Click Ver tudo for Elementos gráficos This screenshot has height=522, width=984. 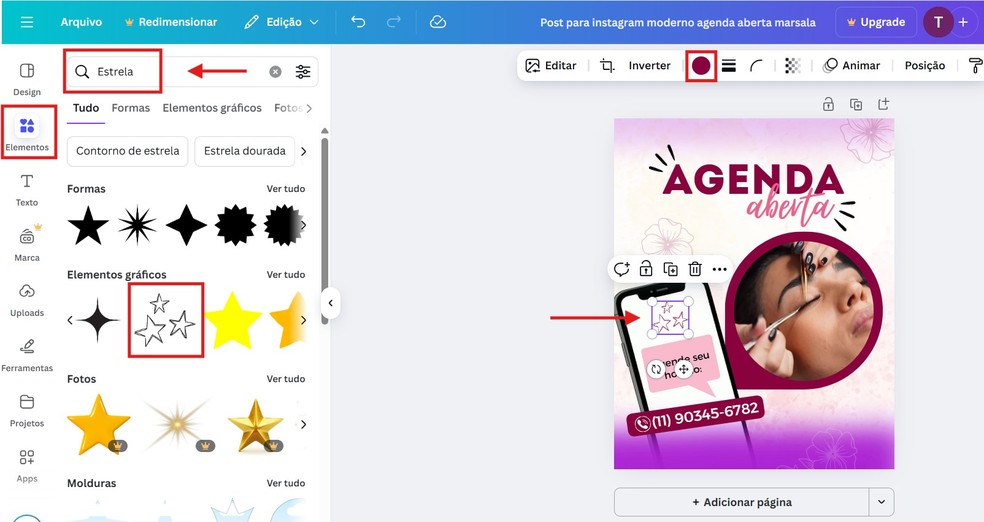click(x=286, y=275)
